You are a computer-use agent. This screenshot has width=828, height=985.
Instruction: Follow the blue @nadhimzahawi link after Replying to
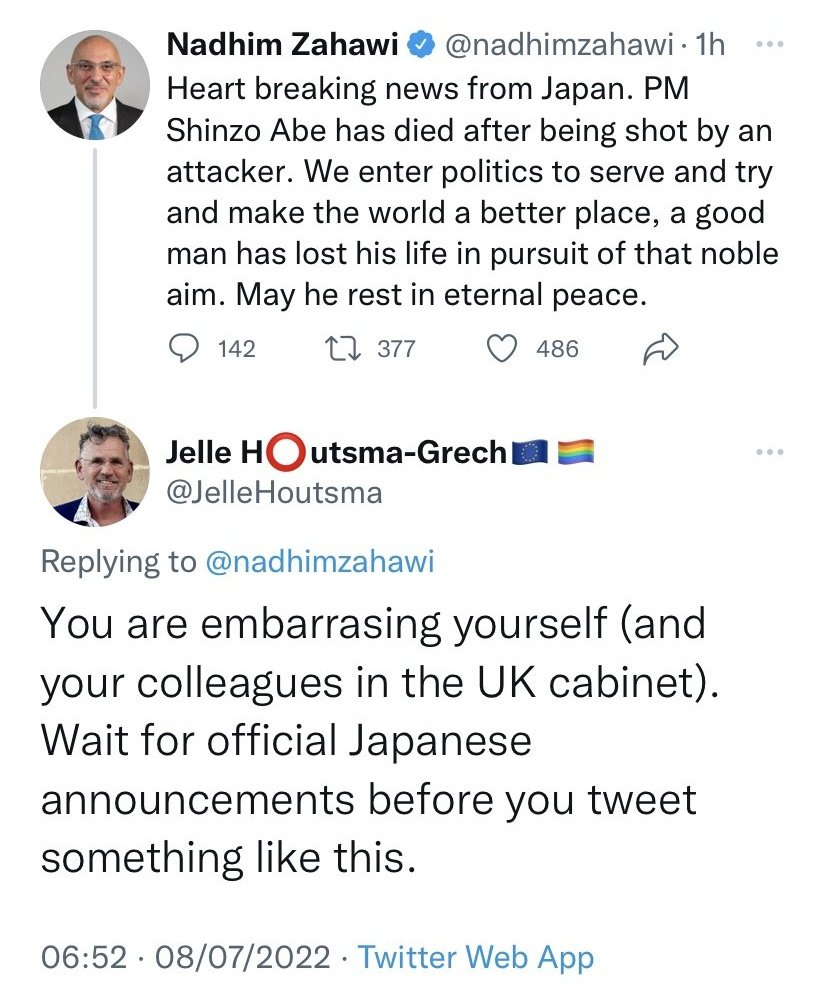coord(320,562)
